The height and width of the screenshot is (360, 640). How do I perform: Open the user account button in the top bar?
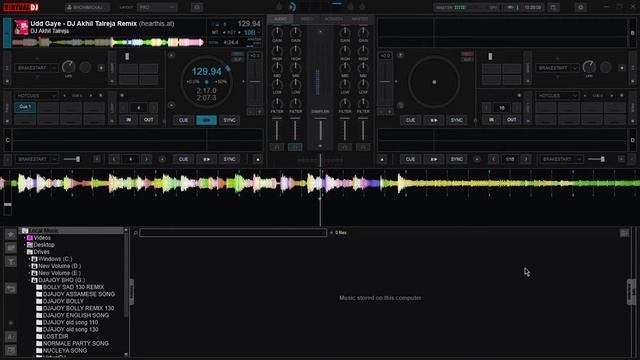tap(87, 7)
